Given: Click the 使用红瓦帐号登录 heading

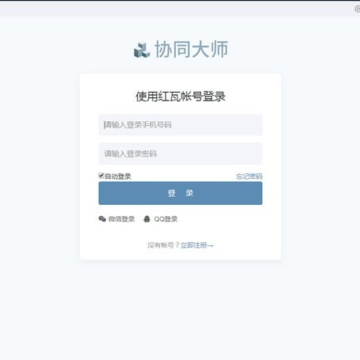Looking at the screenshot, I should 180,97.
